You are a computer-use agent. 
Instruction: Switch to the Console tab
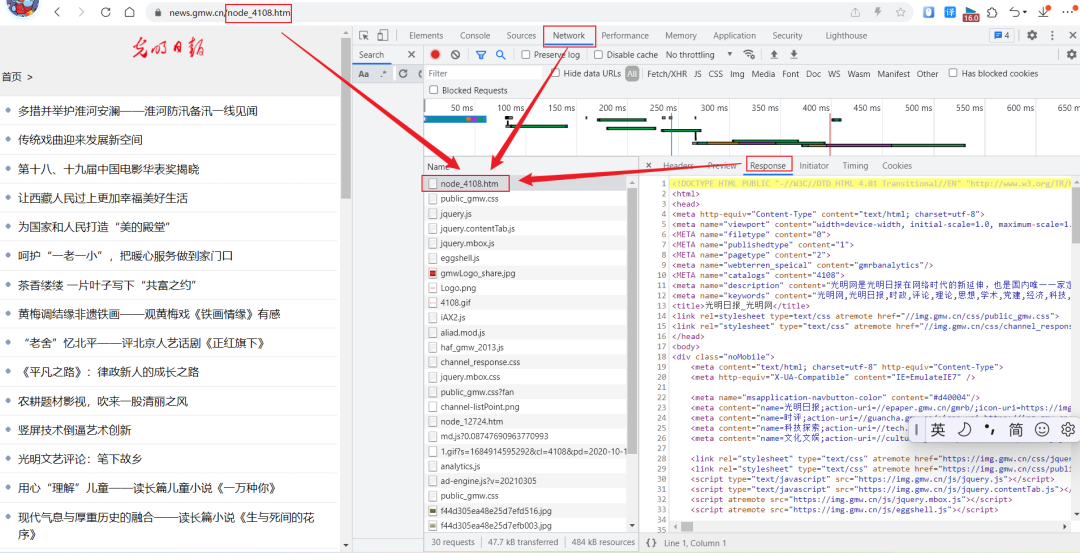point(475,36)
